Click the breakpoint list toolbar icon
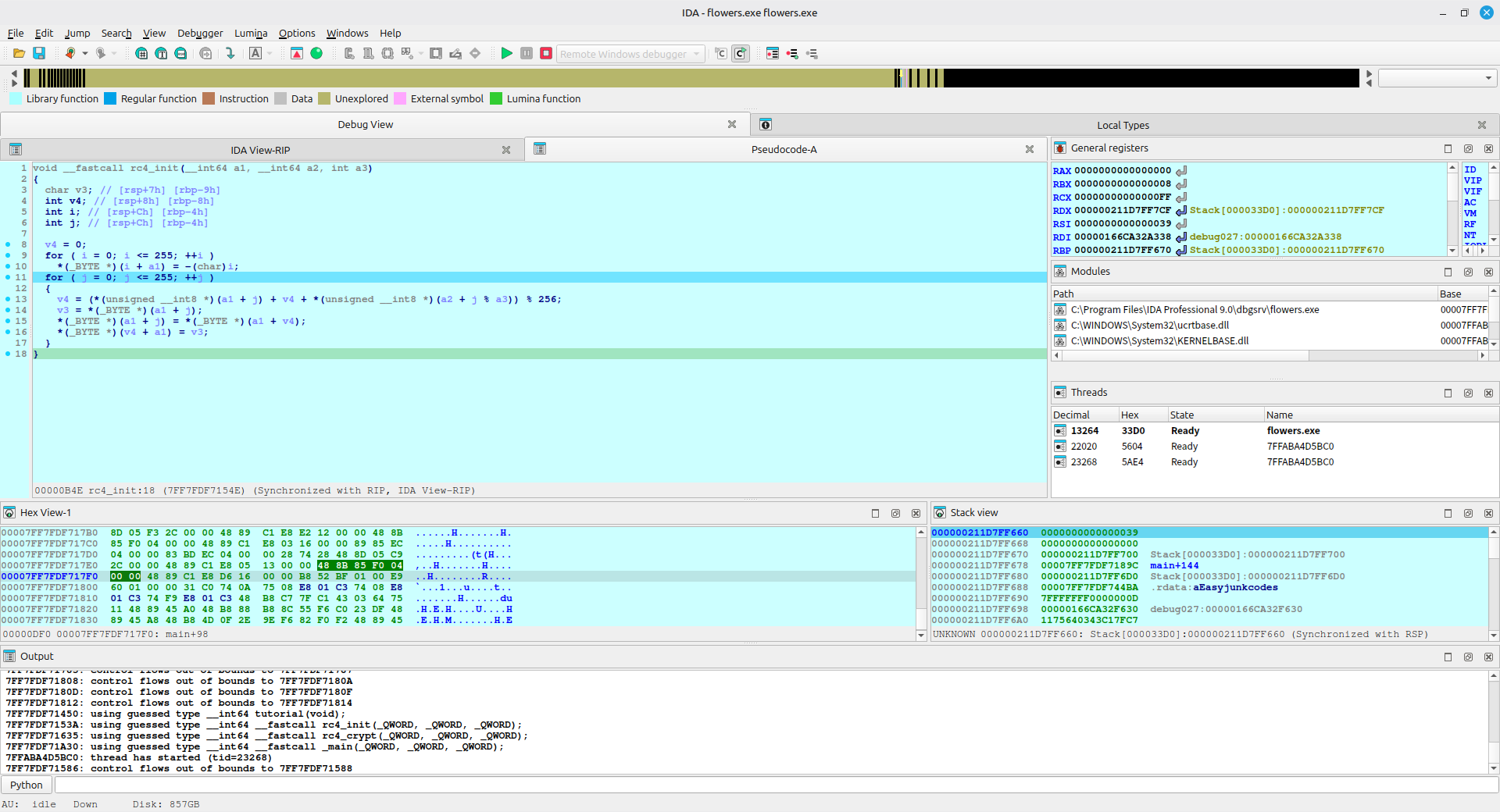 tap(773, 53)
